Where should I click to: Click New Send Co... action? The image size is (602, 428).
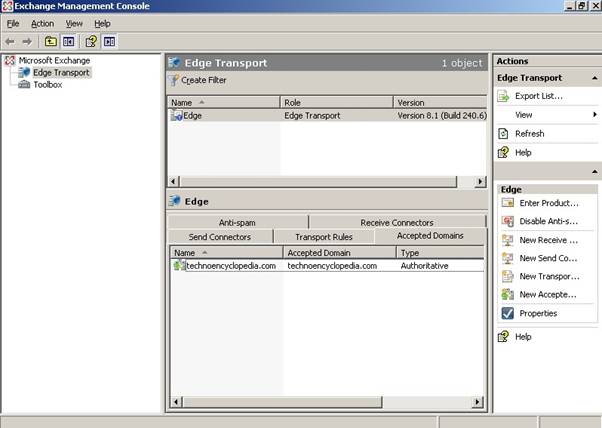pyautogui.click(x=548, y=258)
